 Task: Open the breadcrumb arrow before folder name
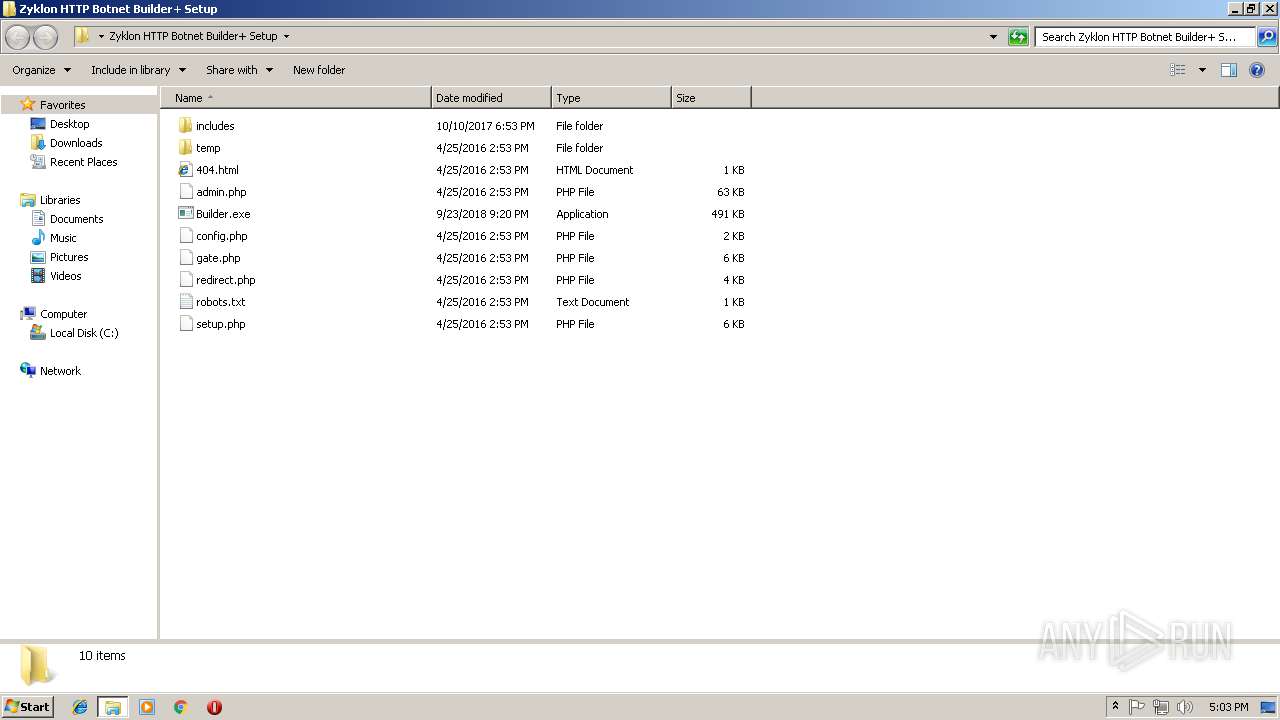click(101, 37)
